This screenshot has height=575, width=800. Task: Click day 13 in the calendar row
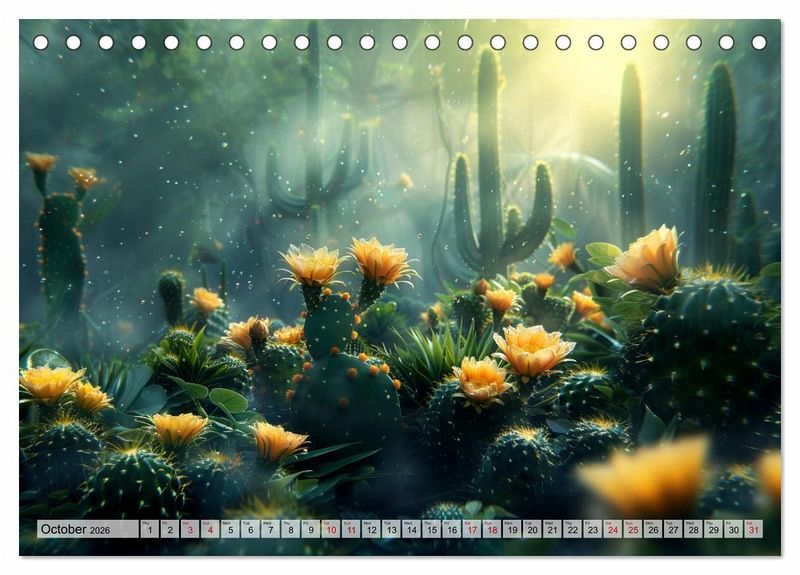390,530
